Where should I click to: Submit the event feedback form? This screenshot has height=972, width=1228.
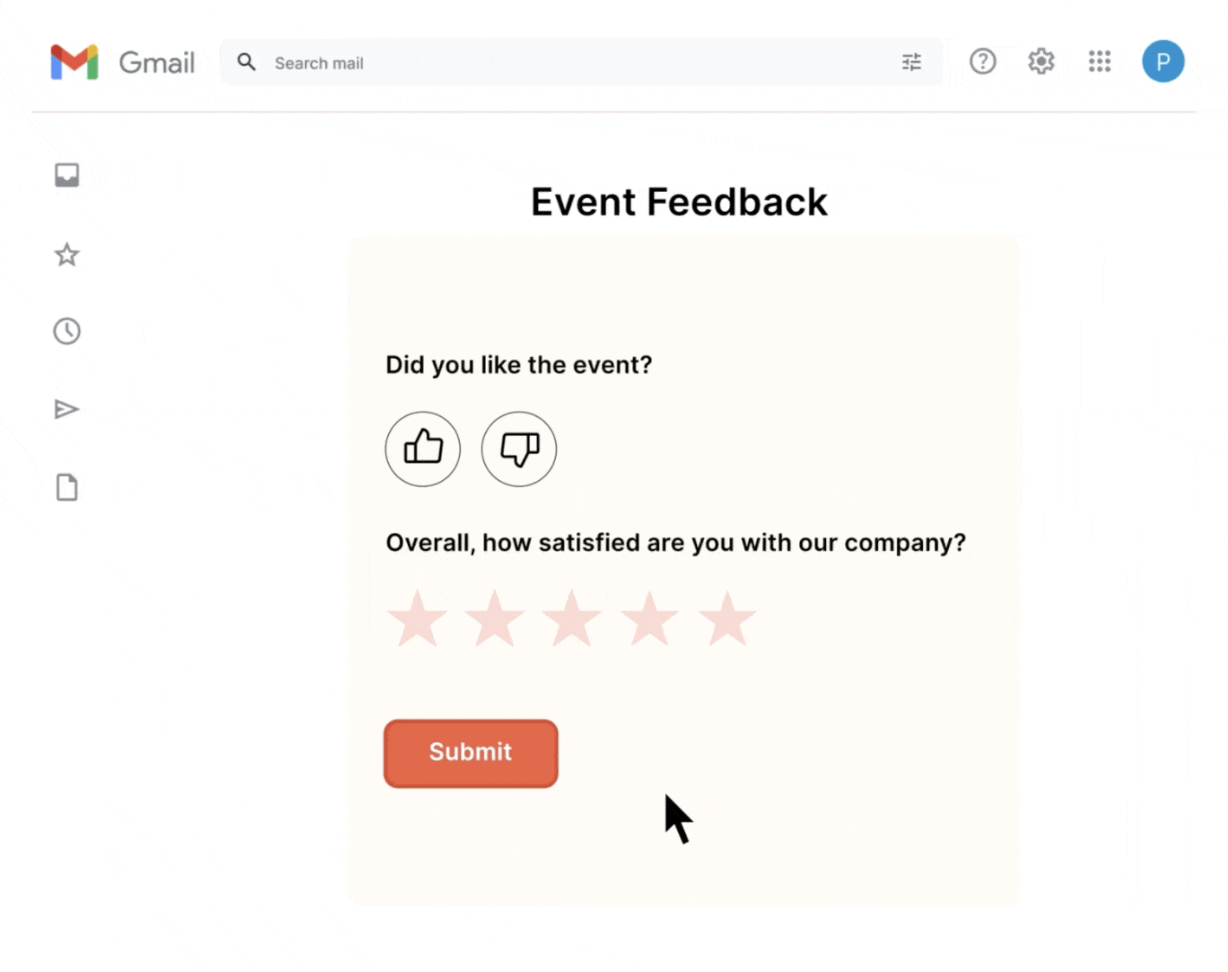pyautogui.click(x=470, y=753)
